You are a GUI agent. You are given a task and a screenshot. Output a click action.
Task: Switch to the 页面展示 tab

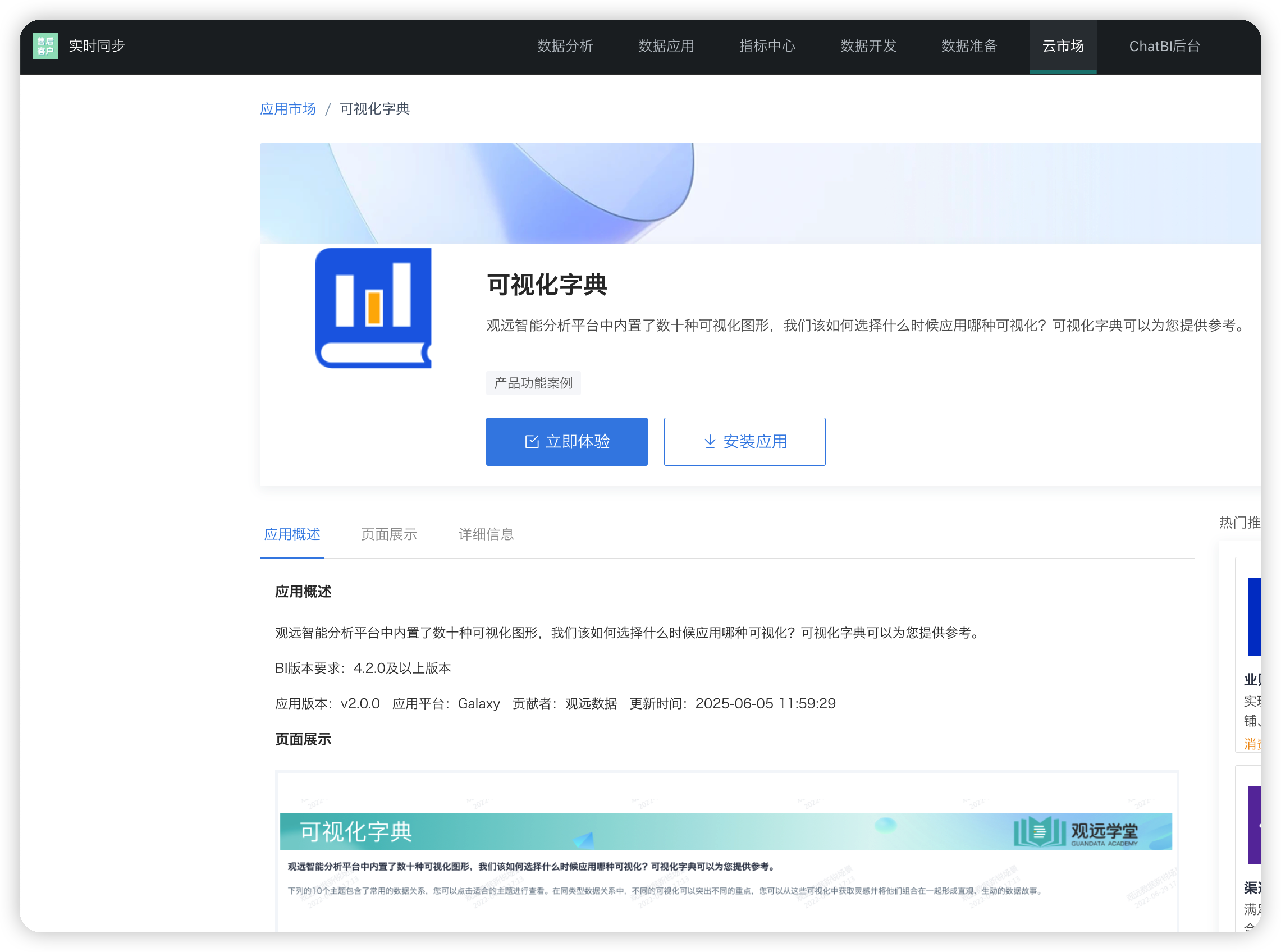point(389,535)
